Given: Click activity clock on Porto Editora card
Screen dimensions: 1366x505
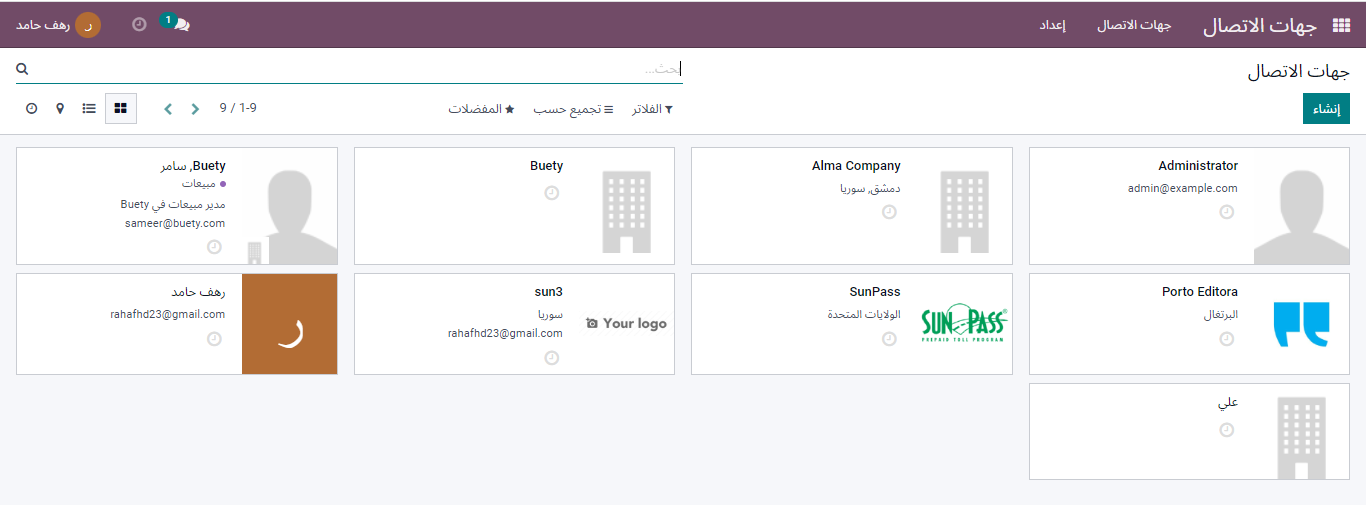Looking at the screenshot, I should tap(1226, 339).
